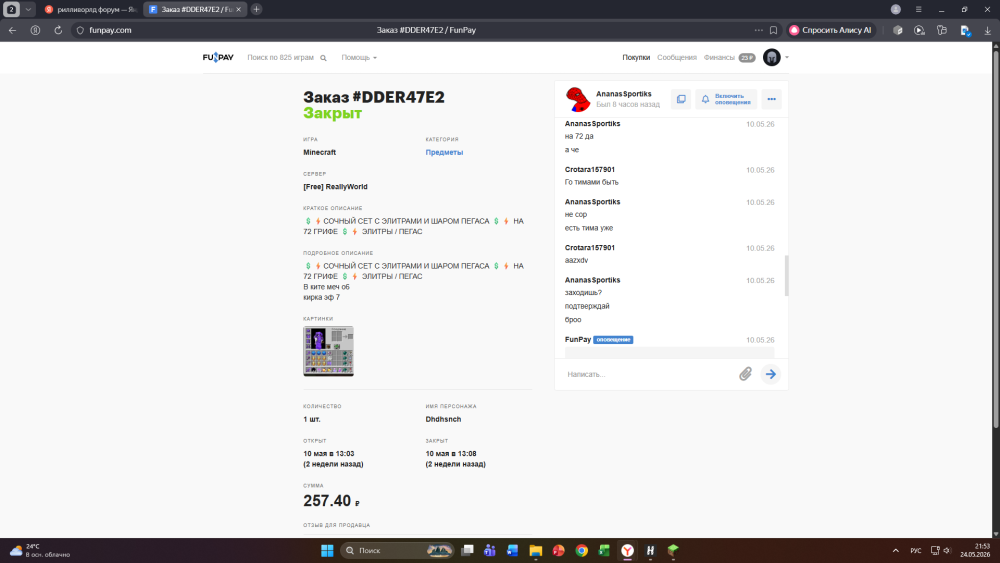Open AnanasSportiks profile name in chat header
Image resolution: width=1000 pixels, height=563 pixels.
click(623, 94)
